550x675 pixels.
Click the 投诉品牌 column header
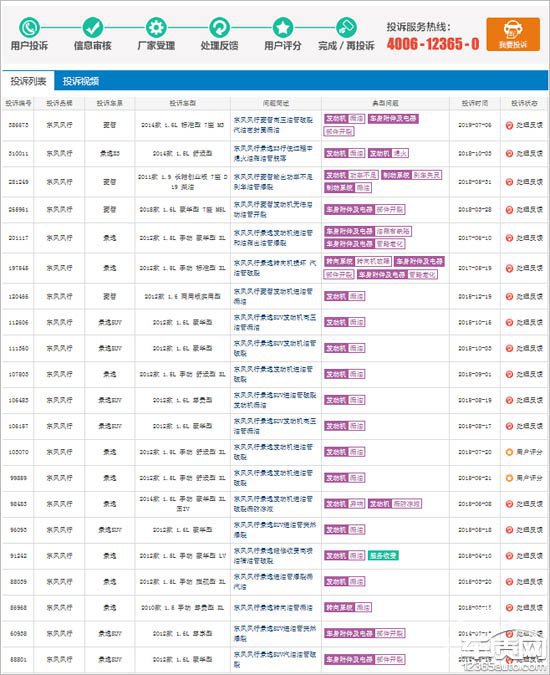[59, 103]
